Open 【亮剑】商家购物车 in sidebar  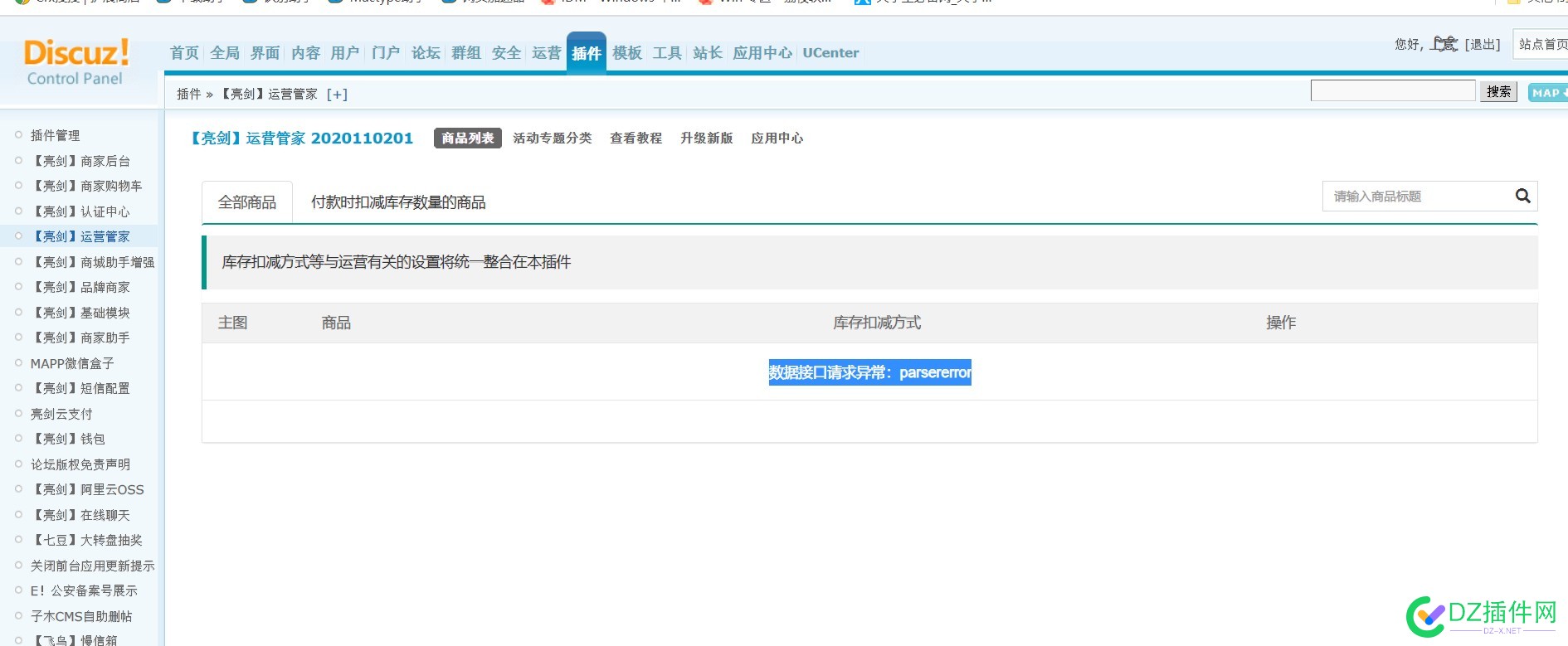86,186
